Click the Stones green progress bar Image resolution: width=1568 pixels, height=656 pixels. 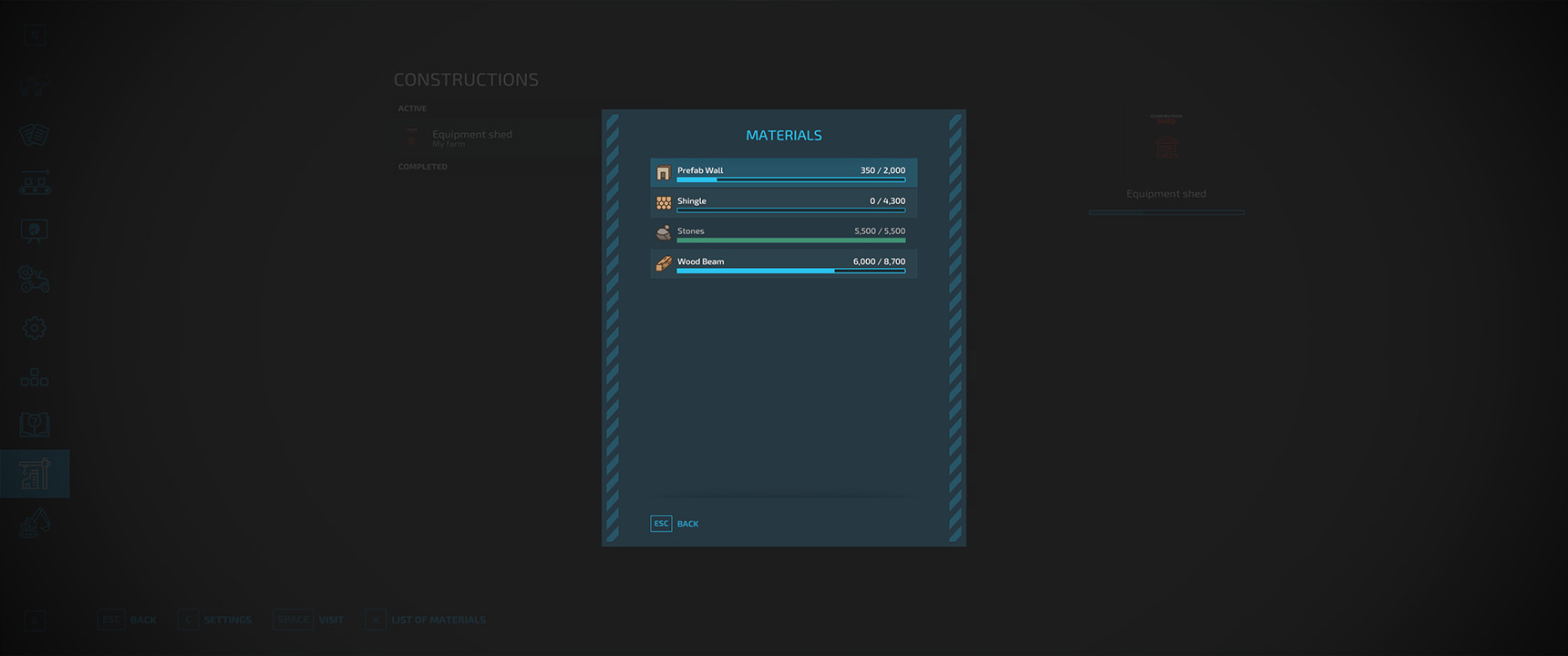[791, 241]
